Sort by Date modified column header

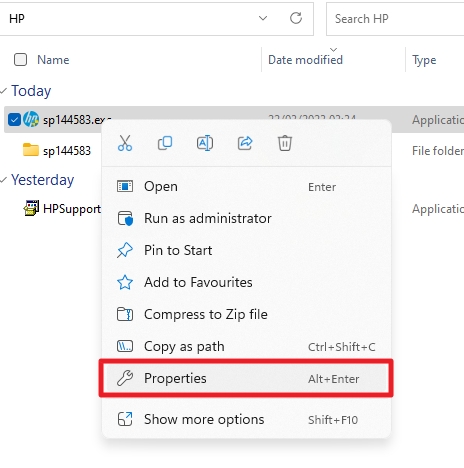(x=305, y=60)
